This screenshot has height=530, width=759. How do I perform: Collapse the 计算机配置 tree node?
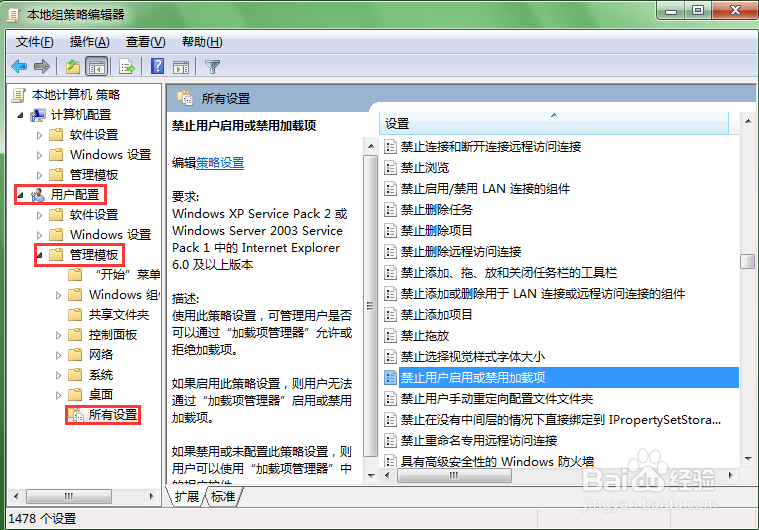pos(20,115)
